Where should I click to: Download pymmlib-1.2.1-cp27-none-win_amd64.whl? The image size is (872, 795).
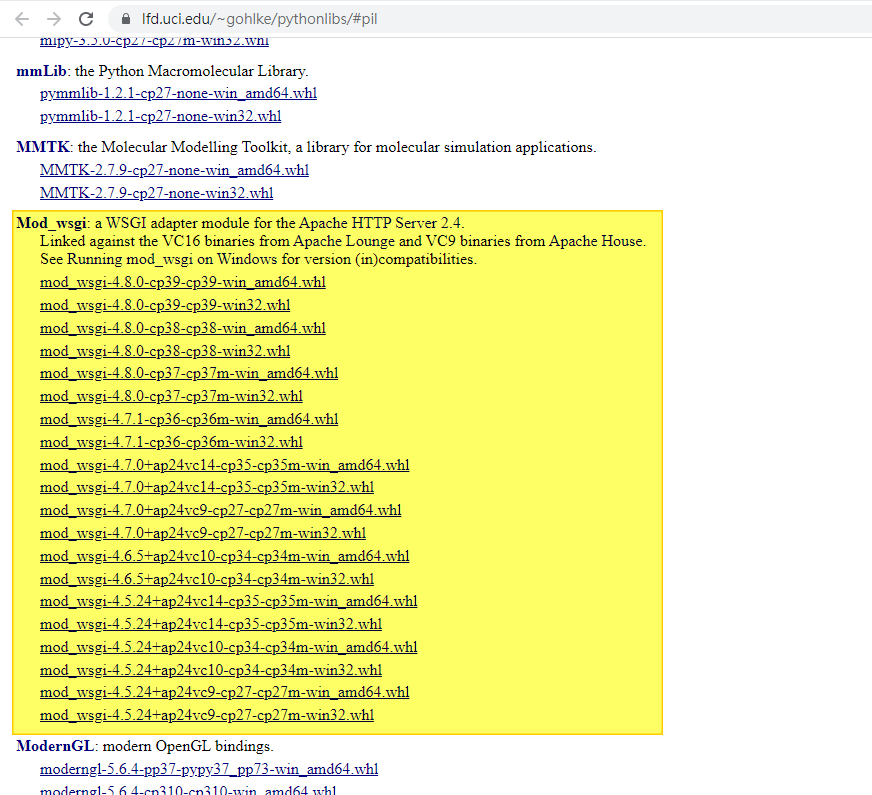[x=179, y=93]
